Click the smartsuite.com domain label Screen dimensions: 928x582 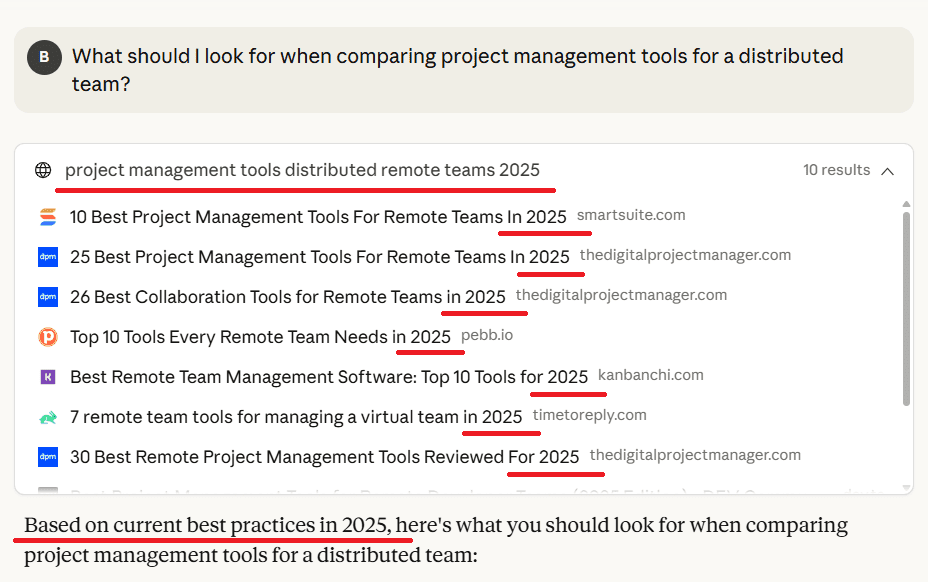[631, 215]
